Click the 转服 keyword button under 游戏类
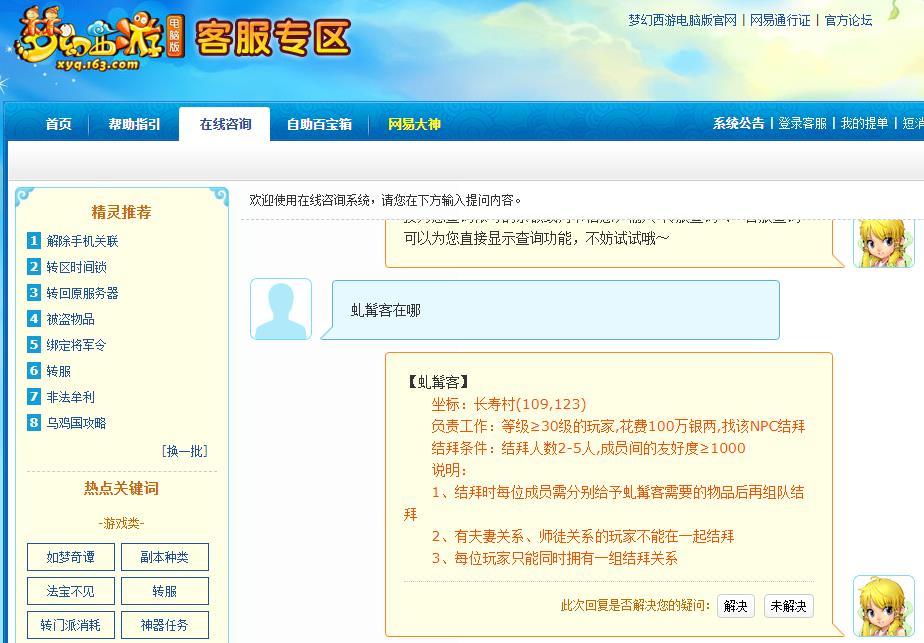924x643 pixels. (x=165, y=591)
